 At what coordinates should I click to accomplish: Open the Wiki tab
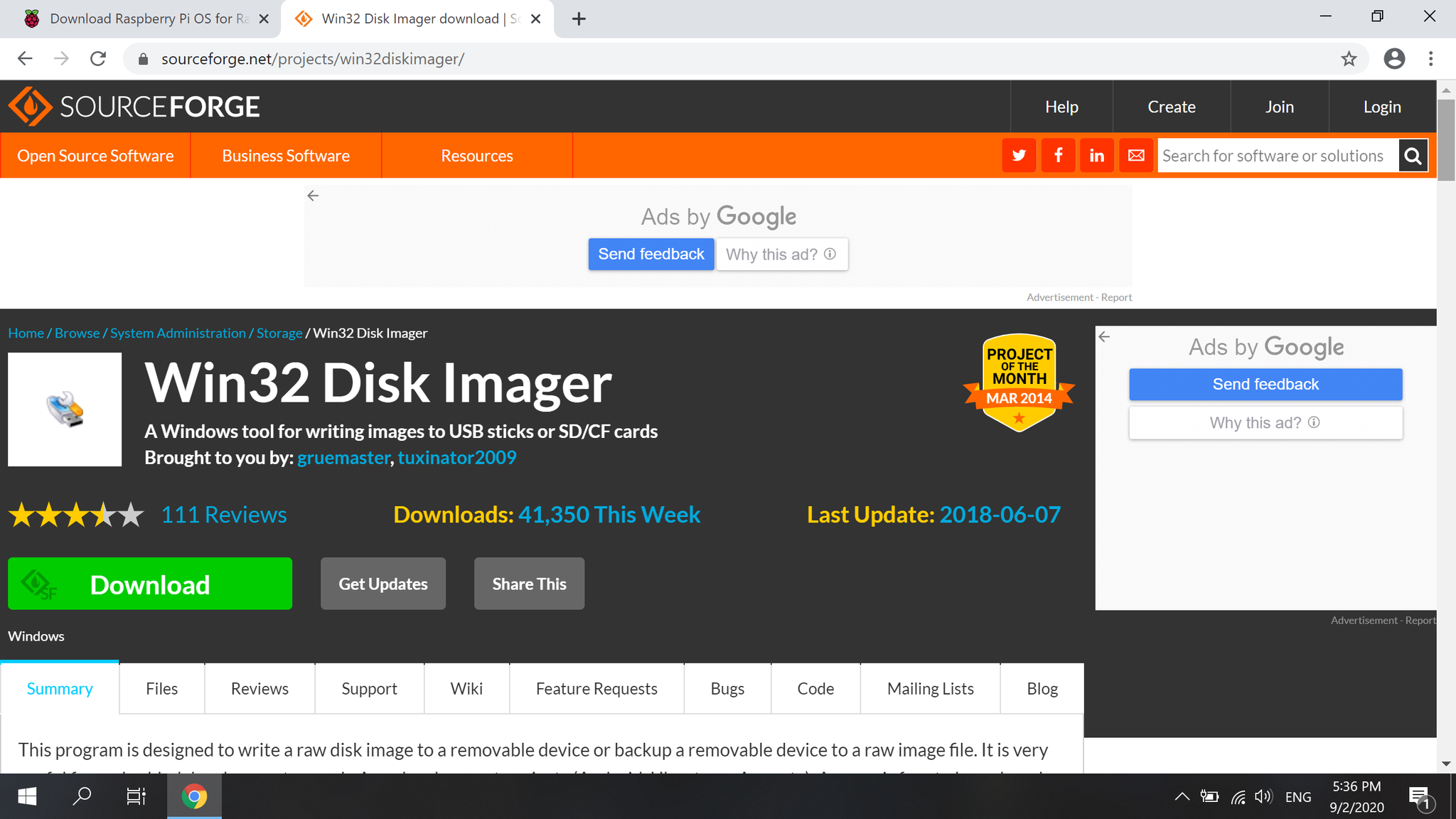(x=466, y=688)
